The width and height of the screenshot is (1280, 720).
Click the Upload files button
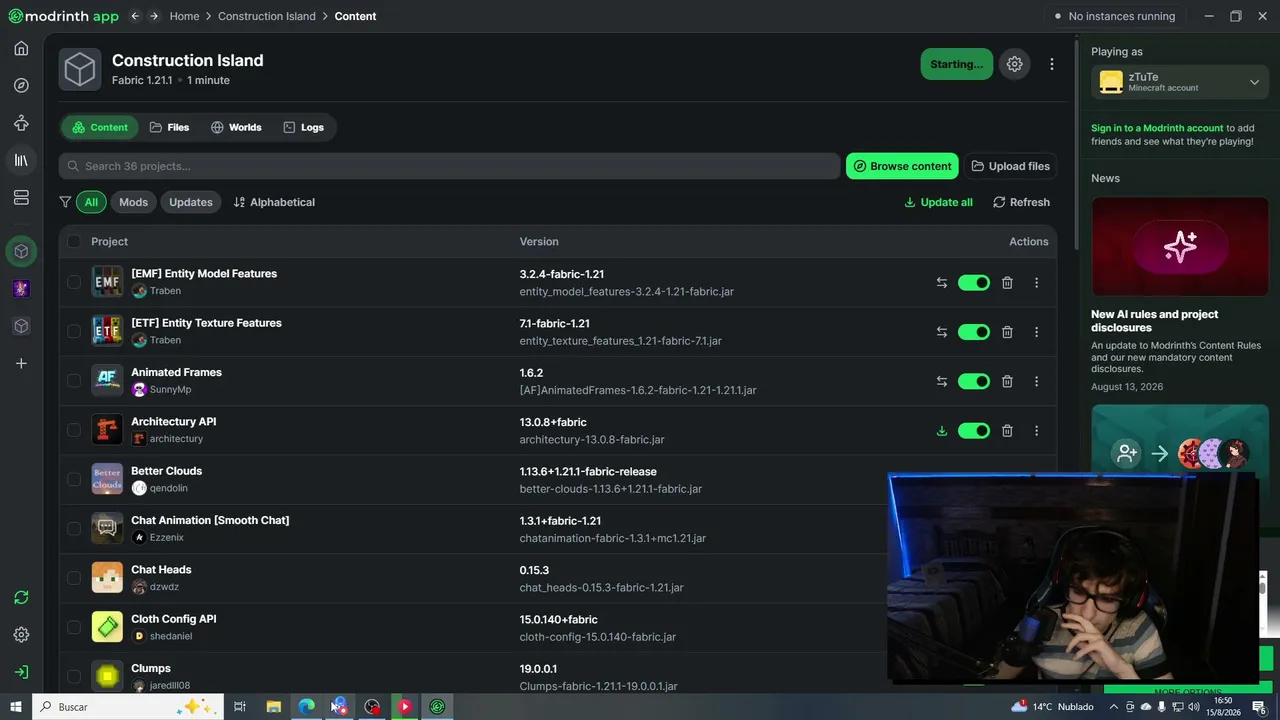[1010, 166]
